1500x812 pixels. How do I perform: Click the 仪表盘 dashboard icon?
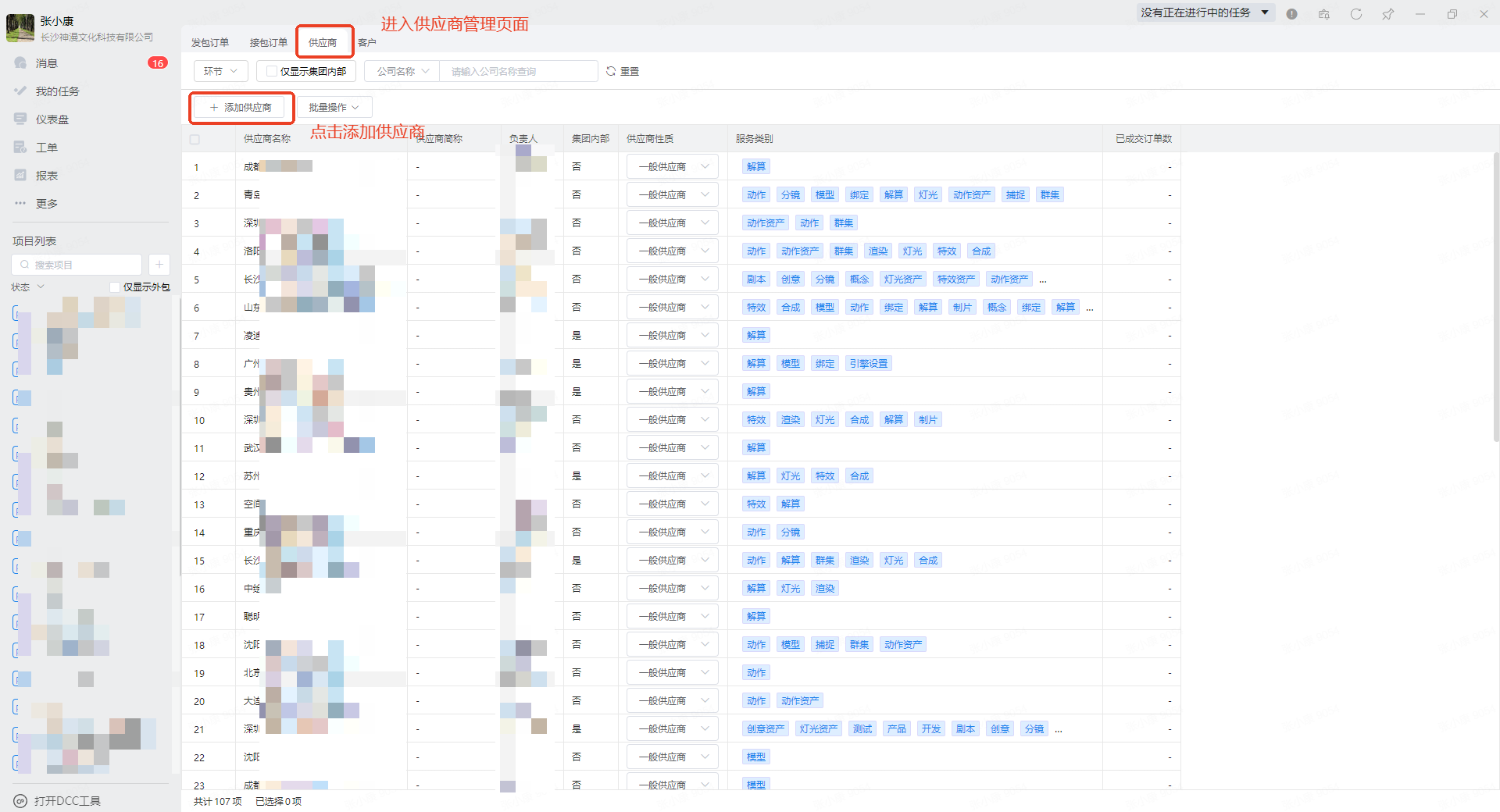[21, 119]
